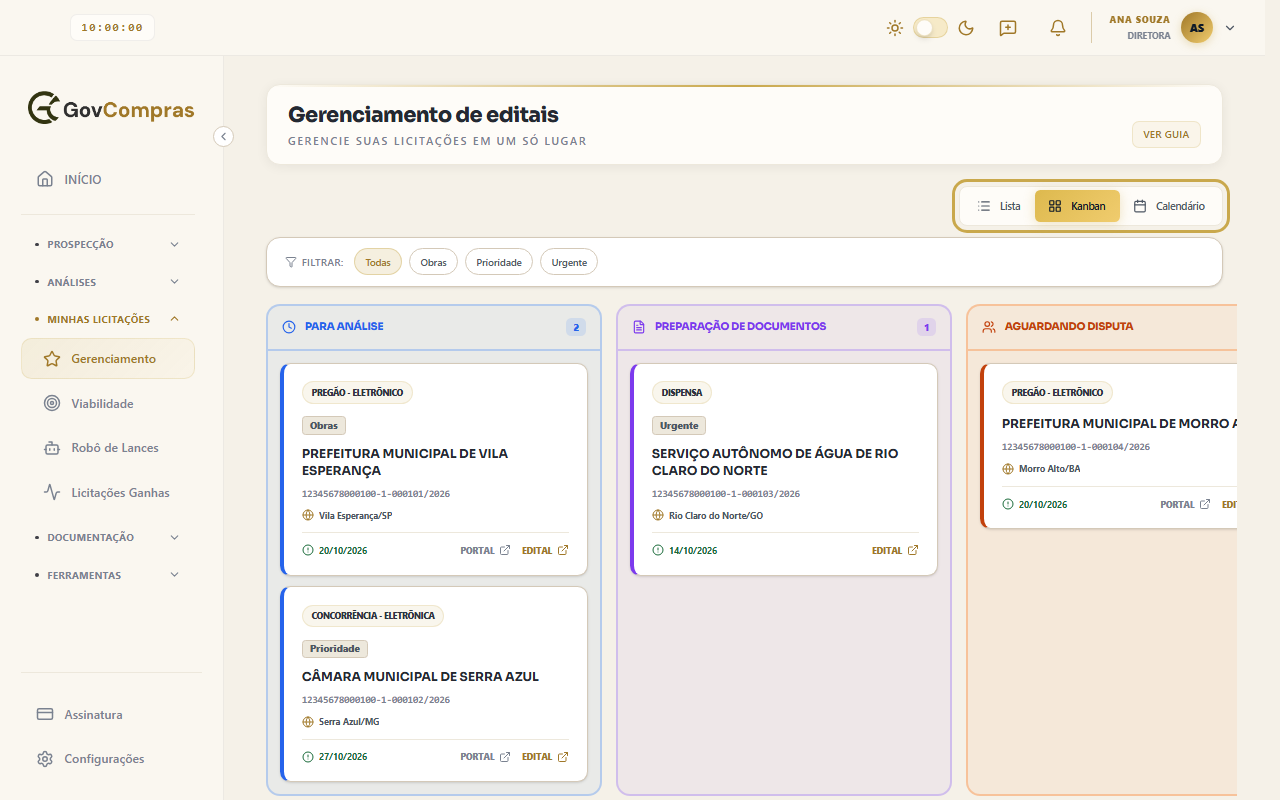Collapse the Minhas Licitações section
1280x800 pixels.
[x=108, y=320]
